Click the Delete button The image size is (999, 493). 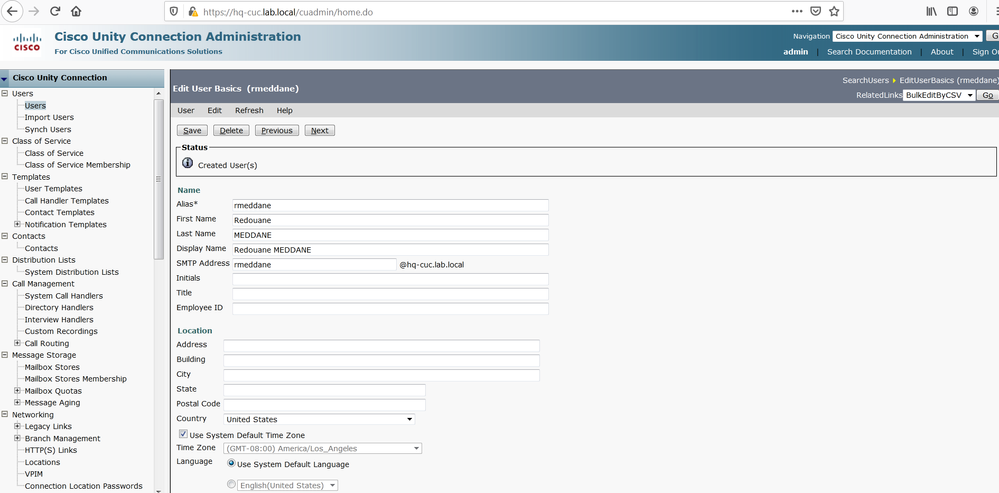[x=231, y=131]
